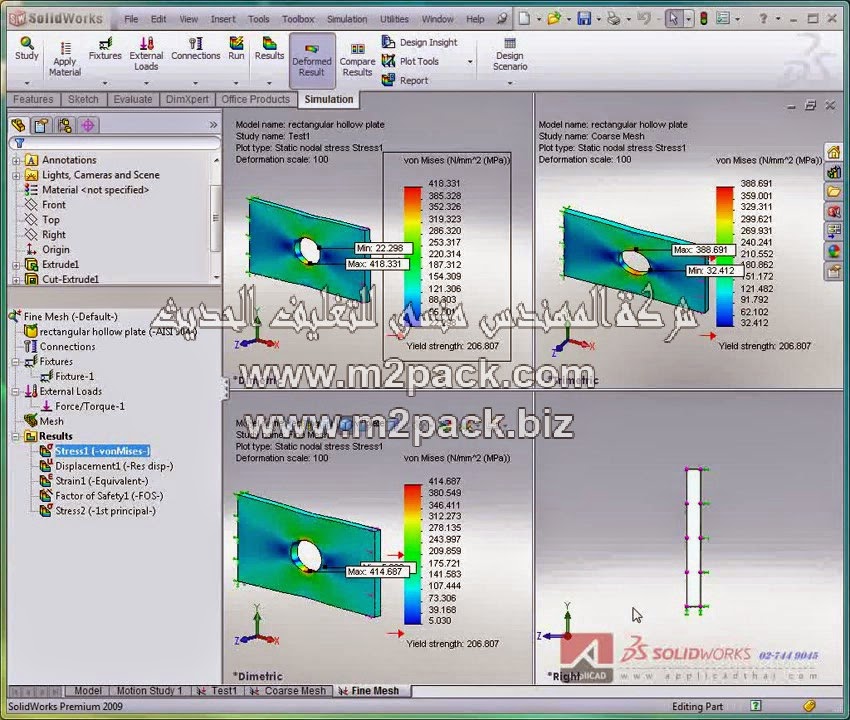Open the Edit menu

[158, 19]
